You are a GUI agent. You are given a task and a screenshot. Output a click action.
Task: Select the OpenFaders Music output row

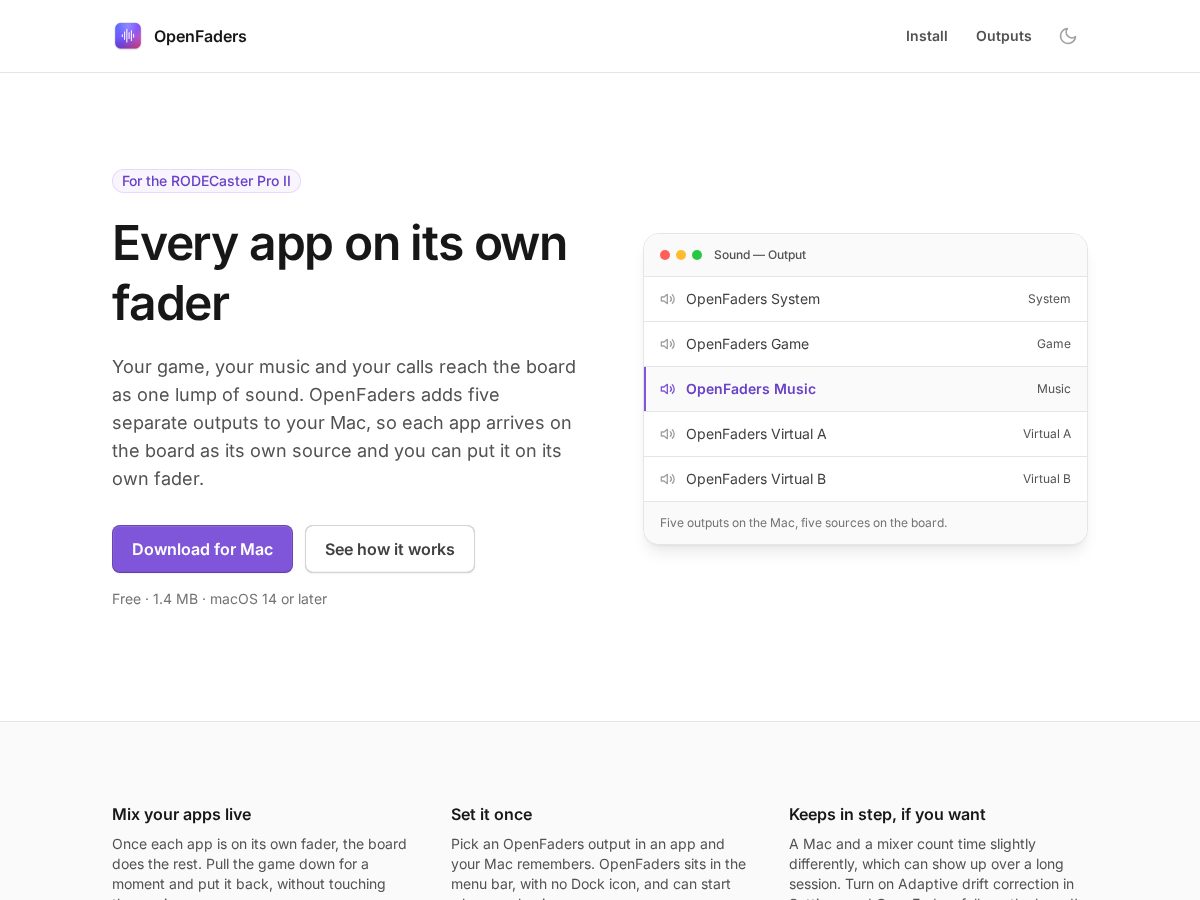tap(865, 389)
